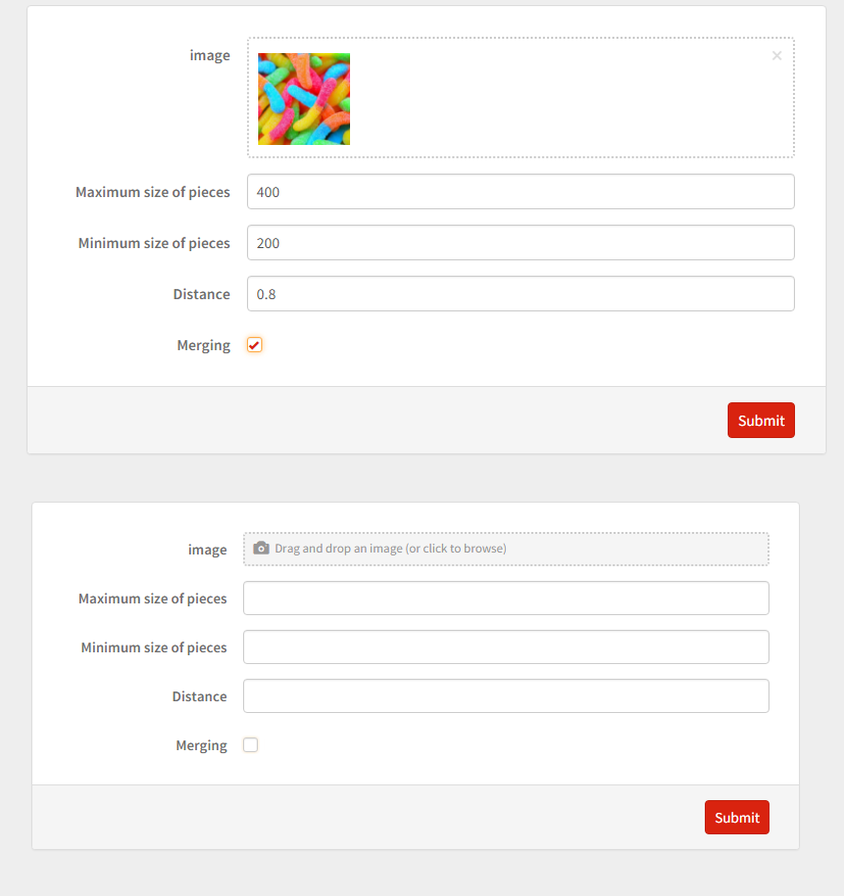The height and width of the screenshot is (896, 844).
Task: Open the gummy worms image thumbnail
Action: 304,99
